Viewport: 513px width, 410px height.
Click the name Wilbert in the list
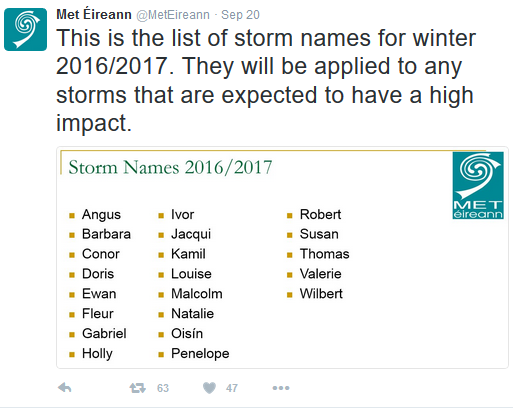[321, 294]
